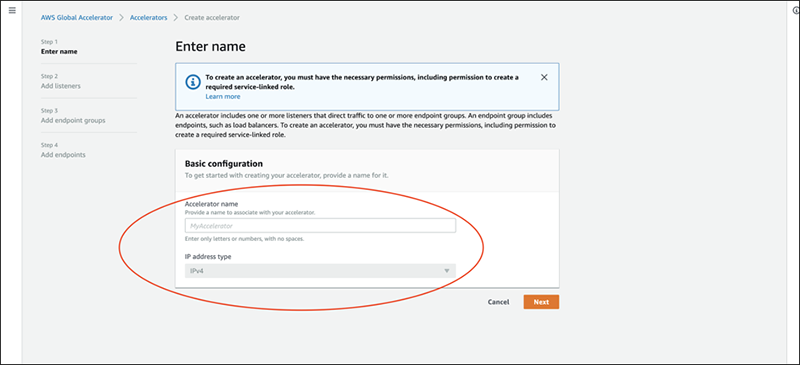Click the Create accelerator breadcrumb text
Viewport: 800px width, 365px height.
(x=212, y=17)
